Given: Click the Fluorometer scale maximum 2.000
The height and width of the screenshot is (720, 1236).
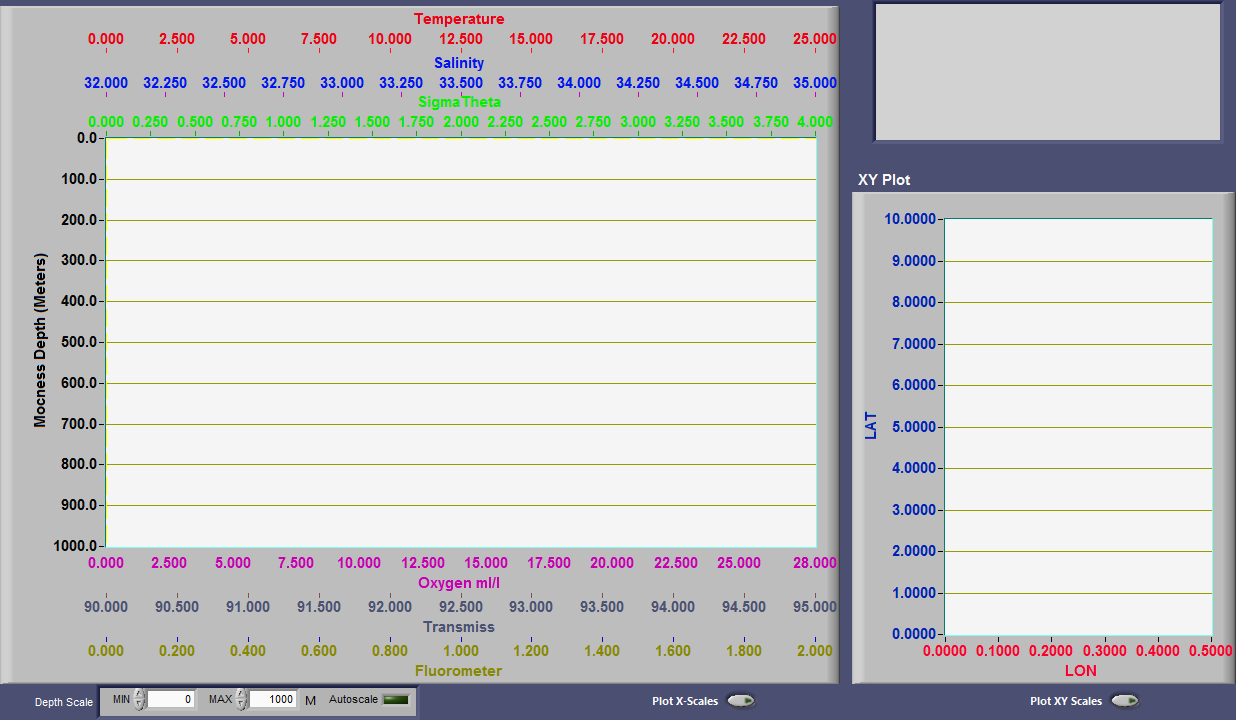Looking at the screenshot, I should pos(816,651).
